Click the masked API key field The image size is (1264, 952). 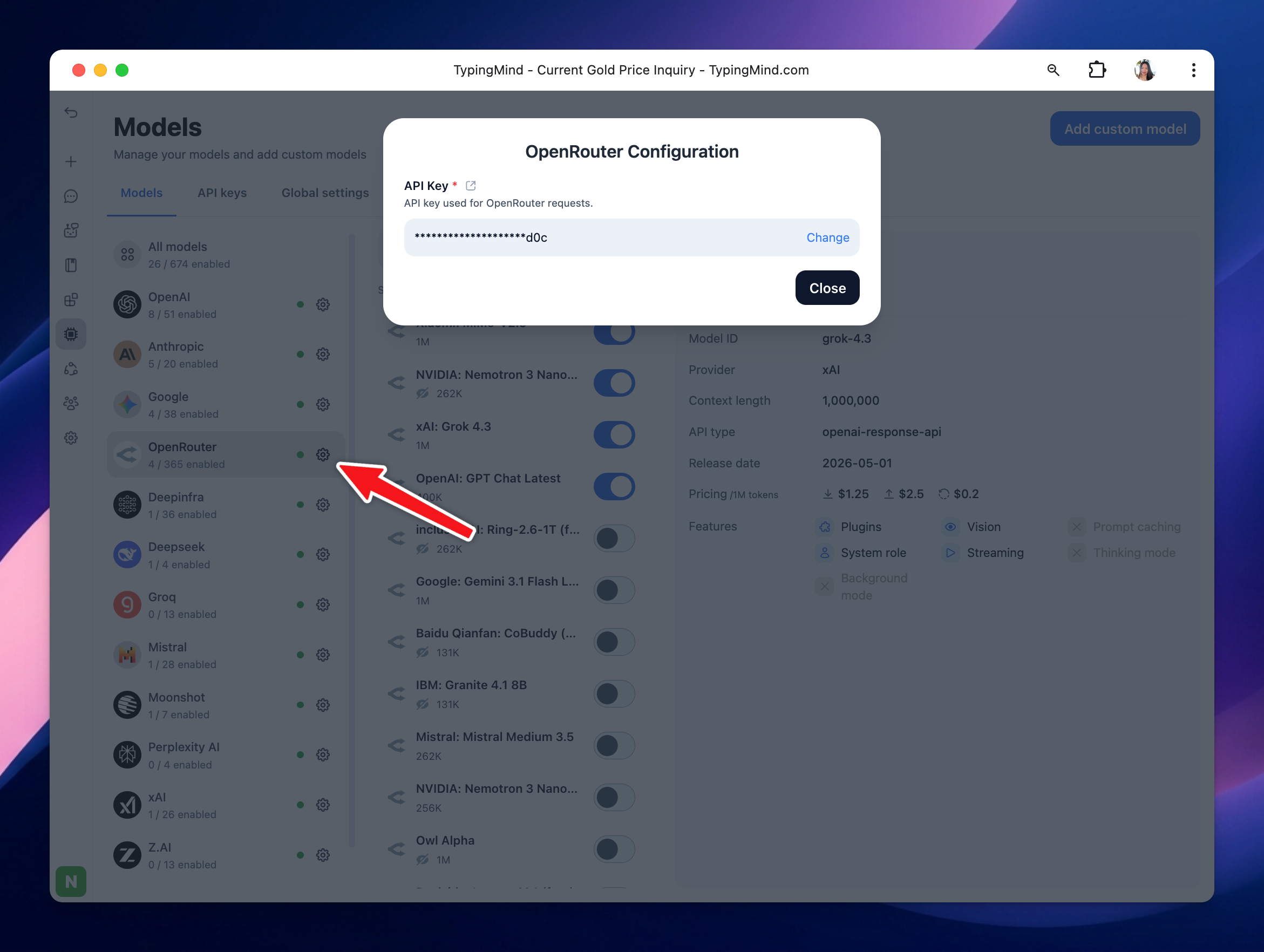coord(631,237)
